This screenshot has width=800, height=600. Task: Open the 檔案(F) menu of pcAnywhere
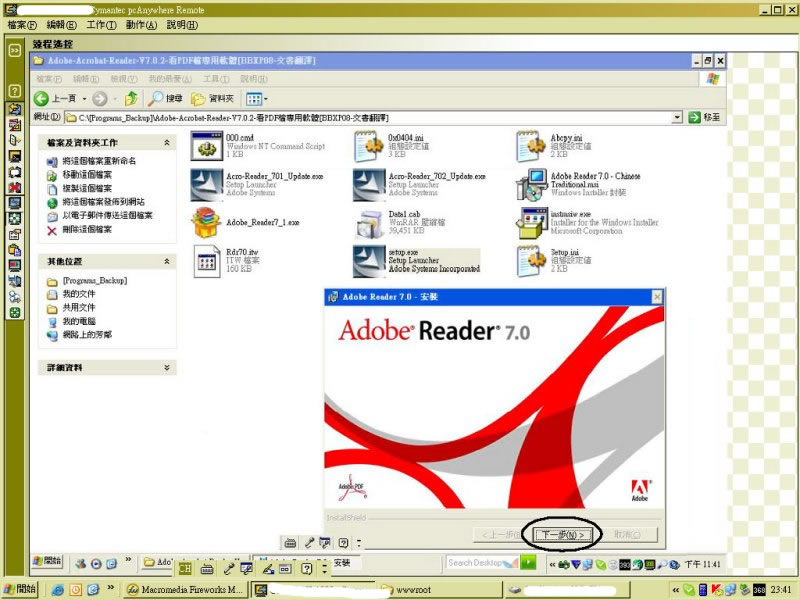coord(22,24)
